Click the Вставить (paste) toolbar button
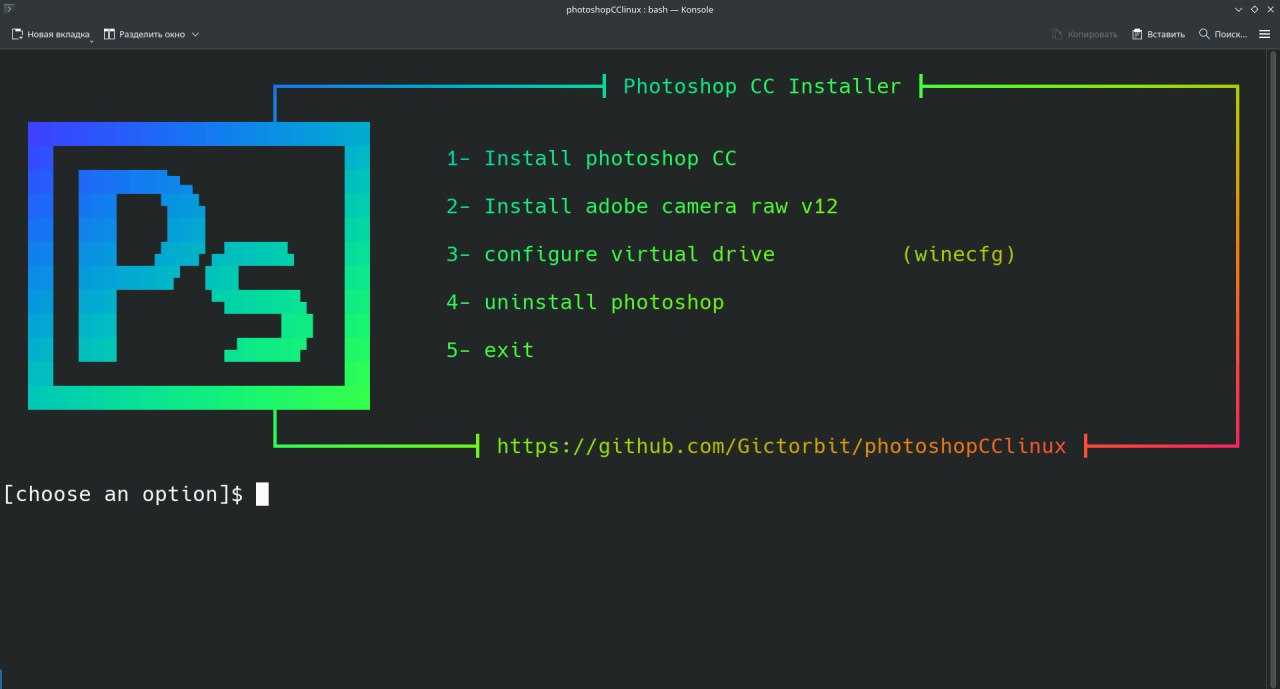The height and width of the screenshot is (689, 1280). (1158, 34)
